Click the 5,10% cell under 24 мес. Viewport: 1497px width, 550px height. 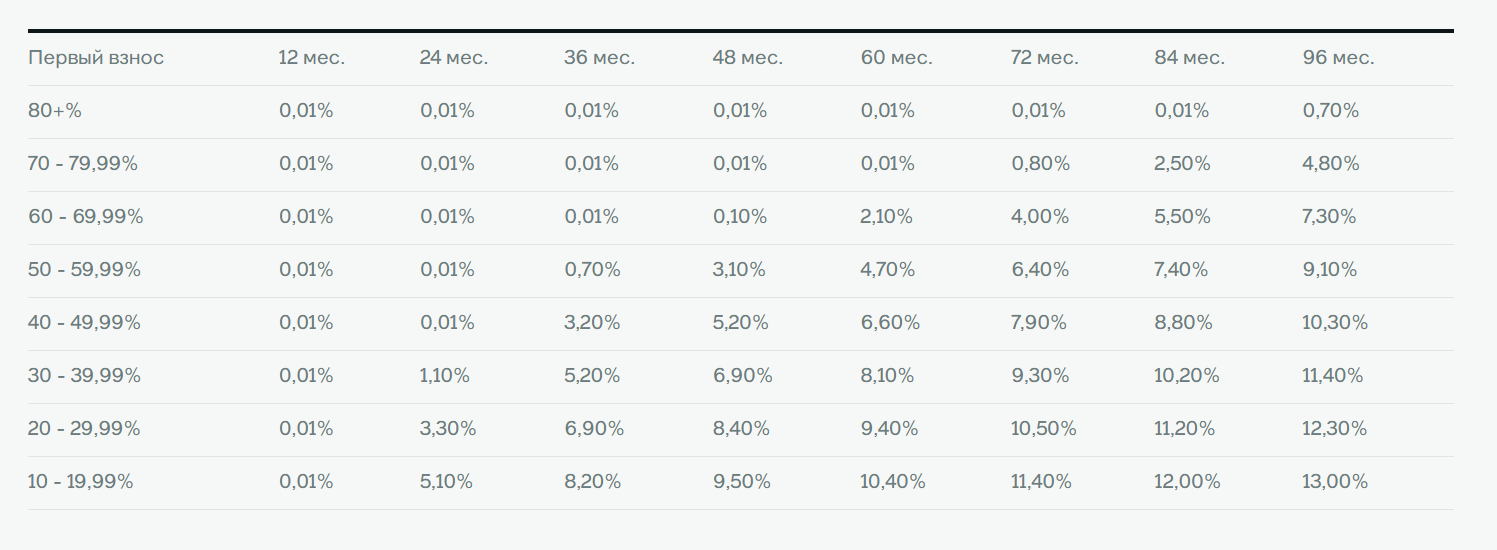(446, 482)
